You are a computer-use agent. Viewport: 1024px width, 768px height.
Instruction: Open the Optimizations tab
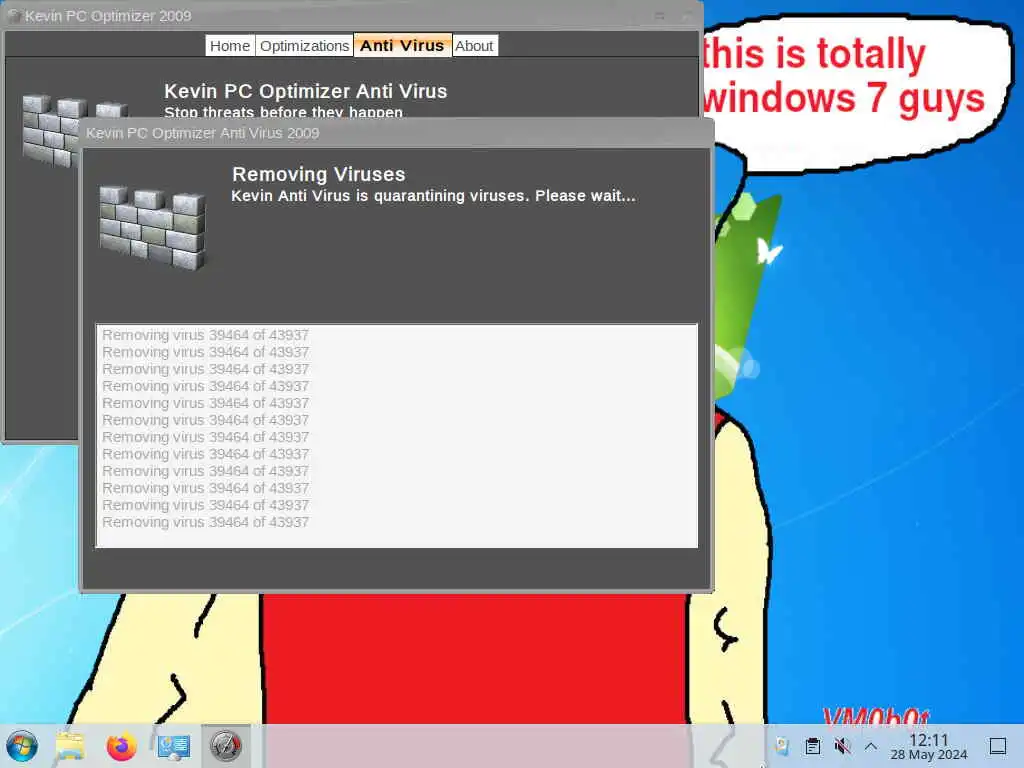pos(304,46)
